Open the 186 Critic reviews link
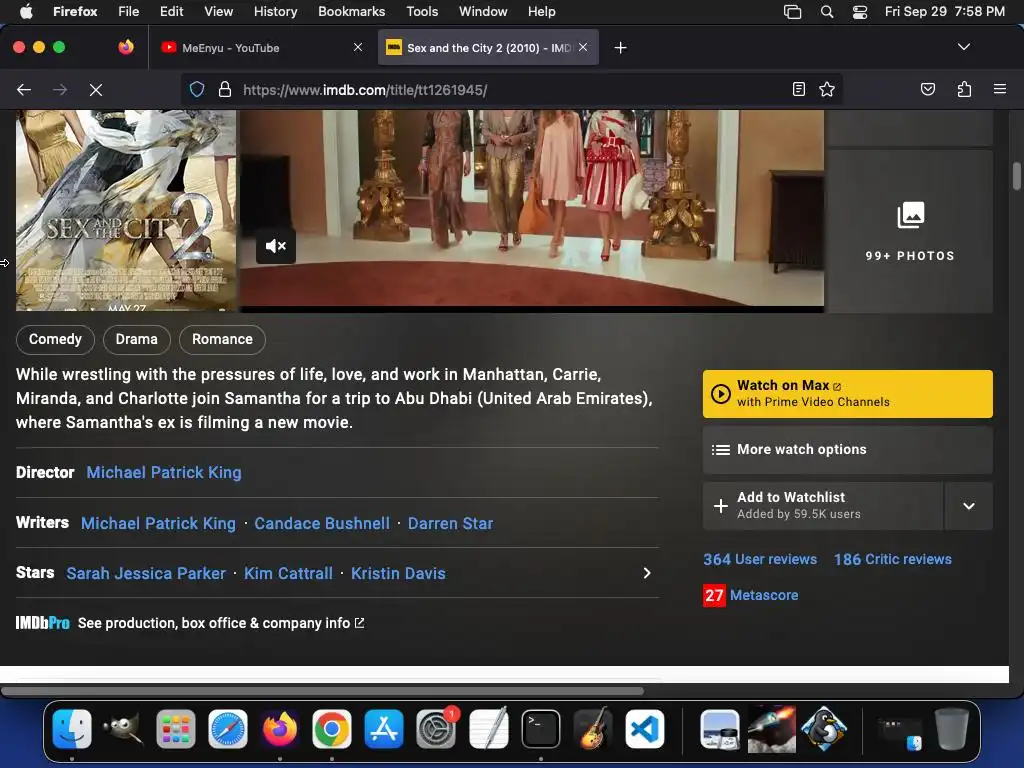This screenshot has width=1024, height=768. (893, 559)
